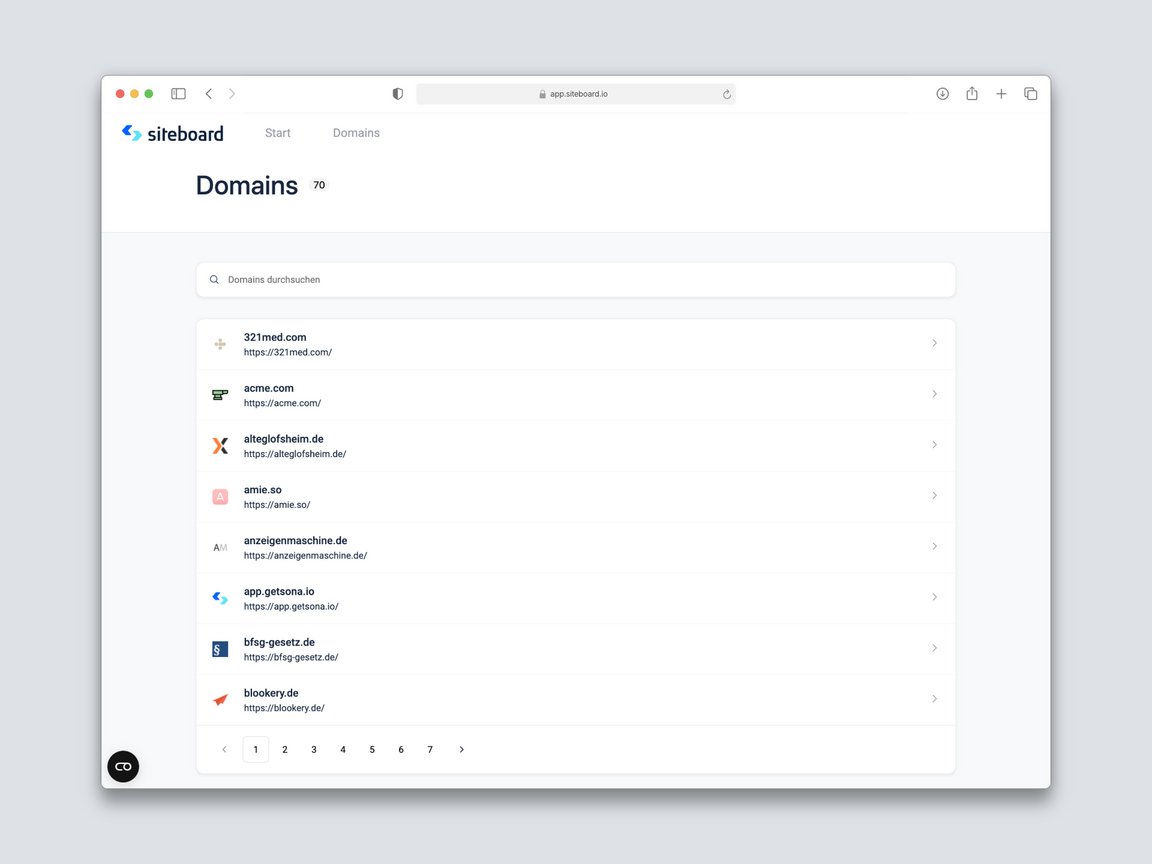Viewport: 1152px width, 864px height.
Task: Click the app.getsona.io favicon
Action: pos(220,598)
